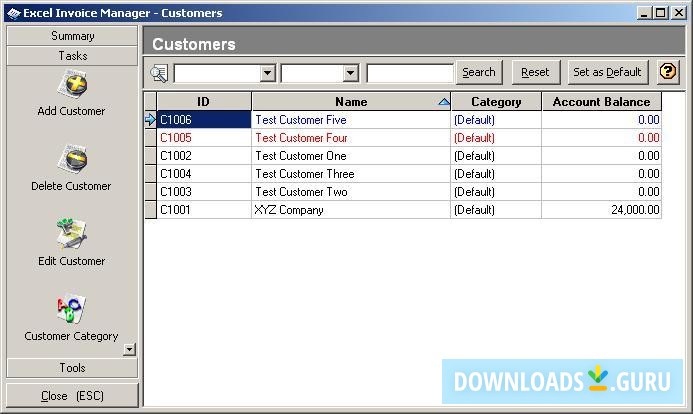Screen dimensions: 693x414
Task: Click the Add Customer label
Action: [71, 111]
